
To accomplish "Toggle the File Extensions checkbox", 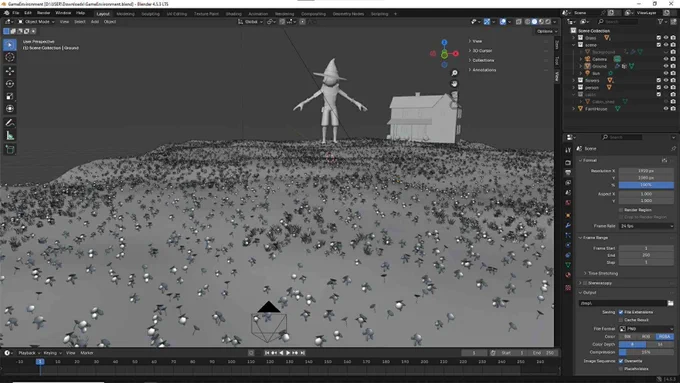I will tap(621, 312).
